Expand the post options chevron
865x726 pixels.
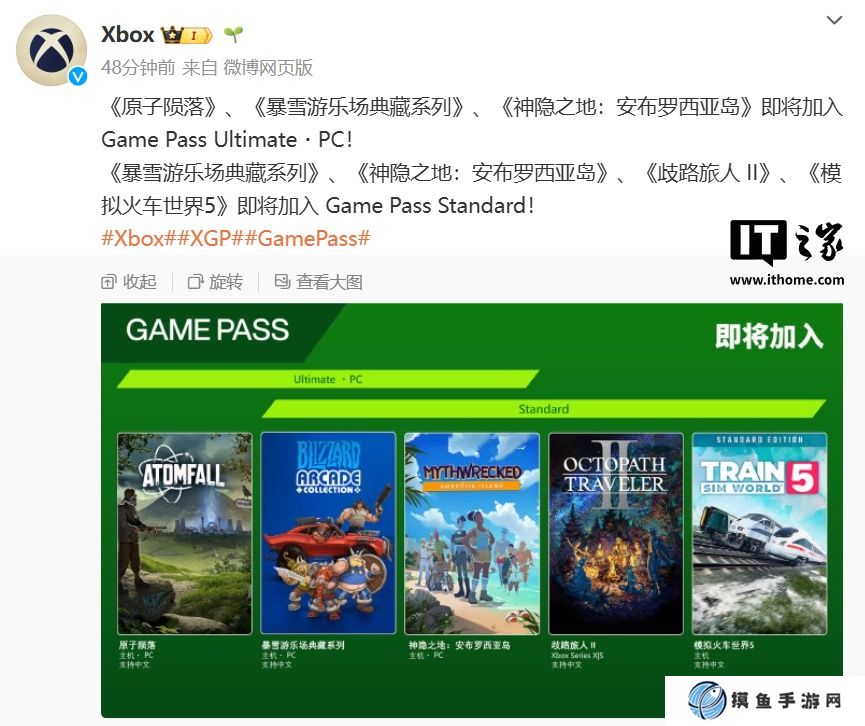click(x=834, y=20)
